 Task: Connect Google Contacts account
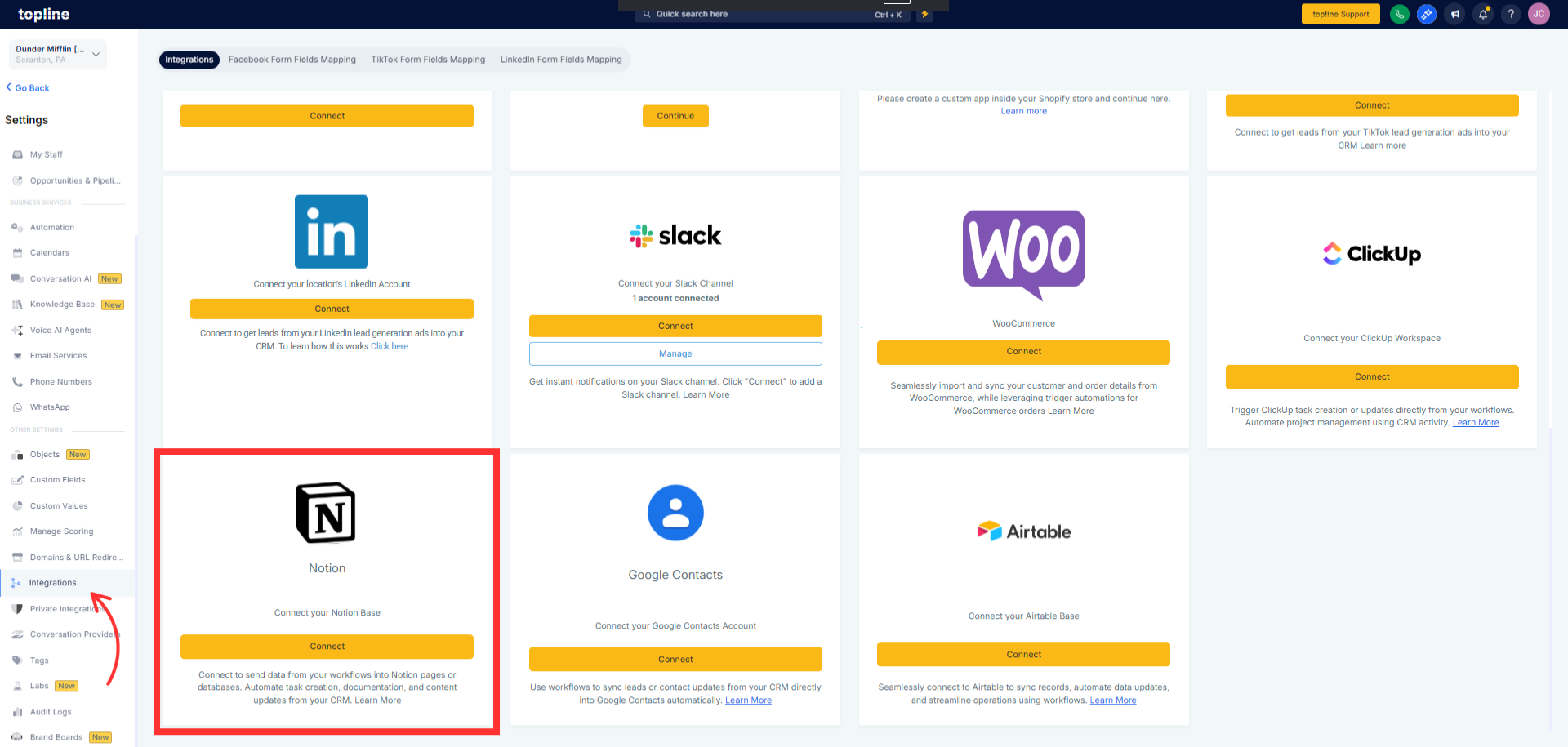[x=675, y=659]
